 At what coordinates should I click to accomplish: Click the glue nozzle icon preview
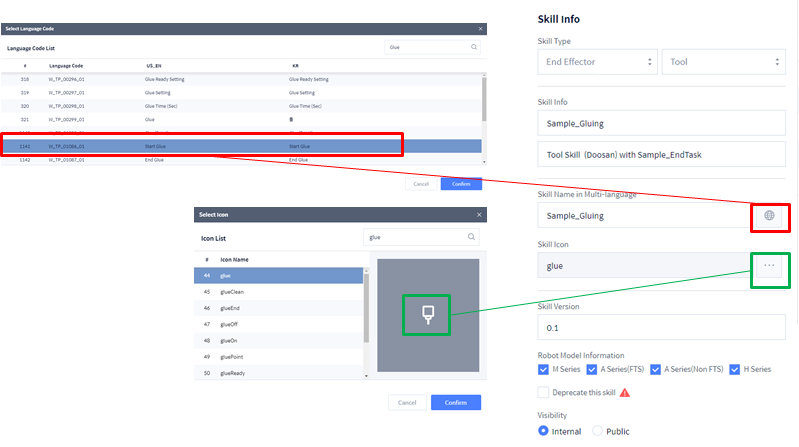(x=426, y=314)
